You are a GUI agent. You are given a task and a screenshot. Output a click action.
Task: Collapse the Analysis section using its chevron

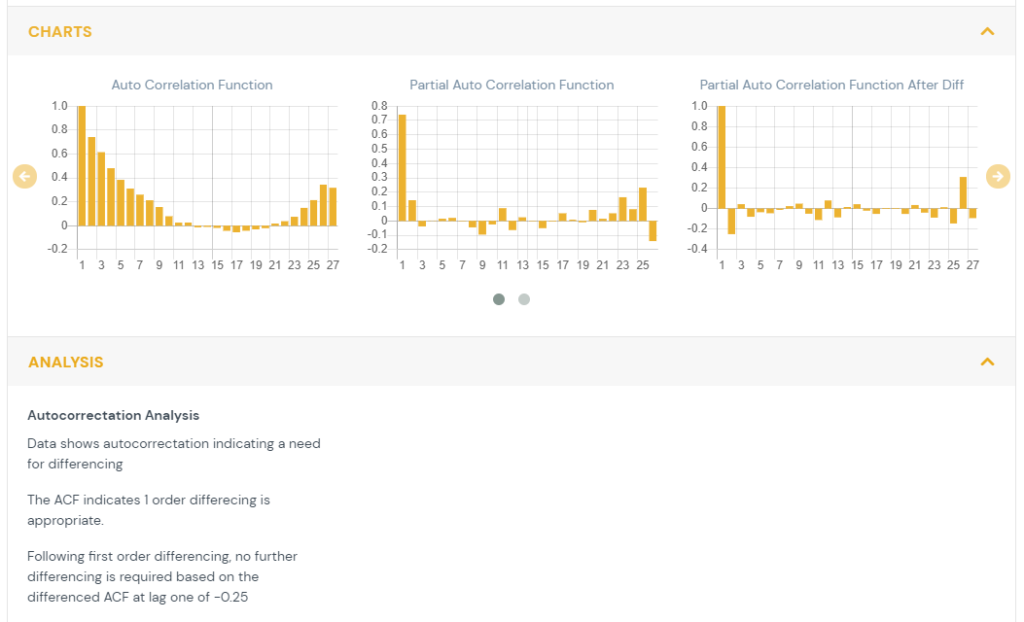click(987, 362)
